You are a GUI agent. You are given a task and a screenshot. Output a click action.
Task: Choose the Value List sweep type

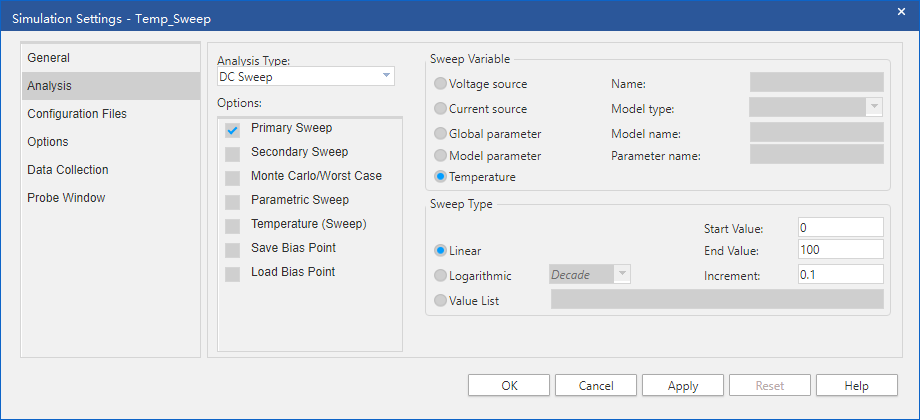tap(441, 300)
